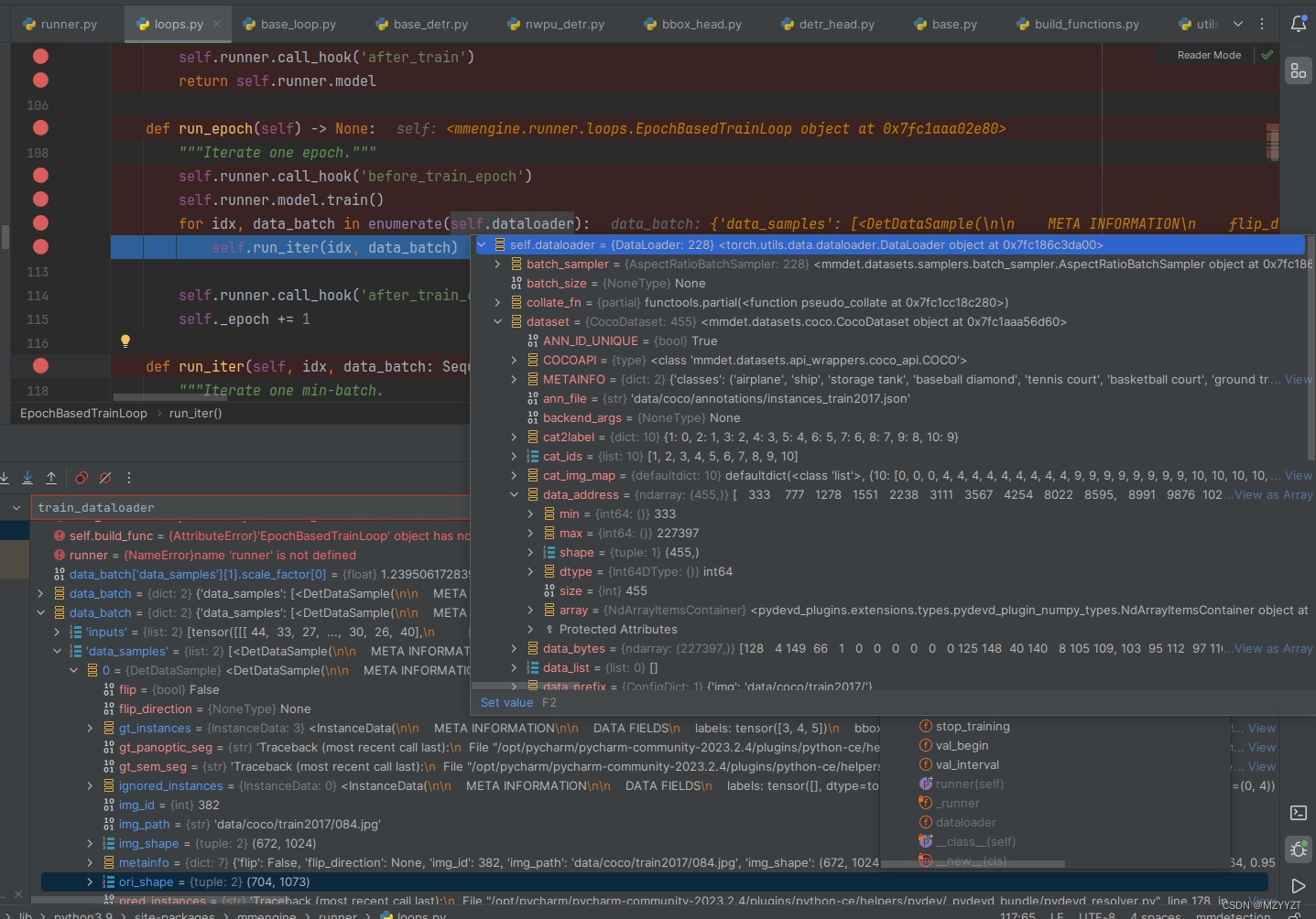The height and width of the screenshot is (919, 1316).
Task: Open the Run tool window icon
Action: tap(1298, 885)
